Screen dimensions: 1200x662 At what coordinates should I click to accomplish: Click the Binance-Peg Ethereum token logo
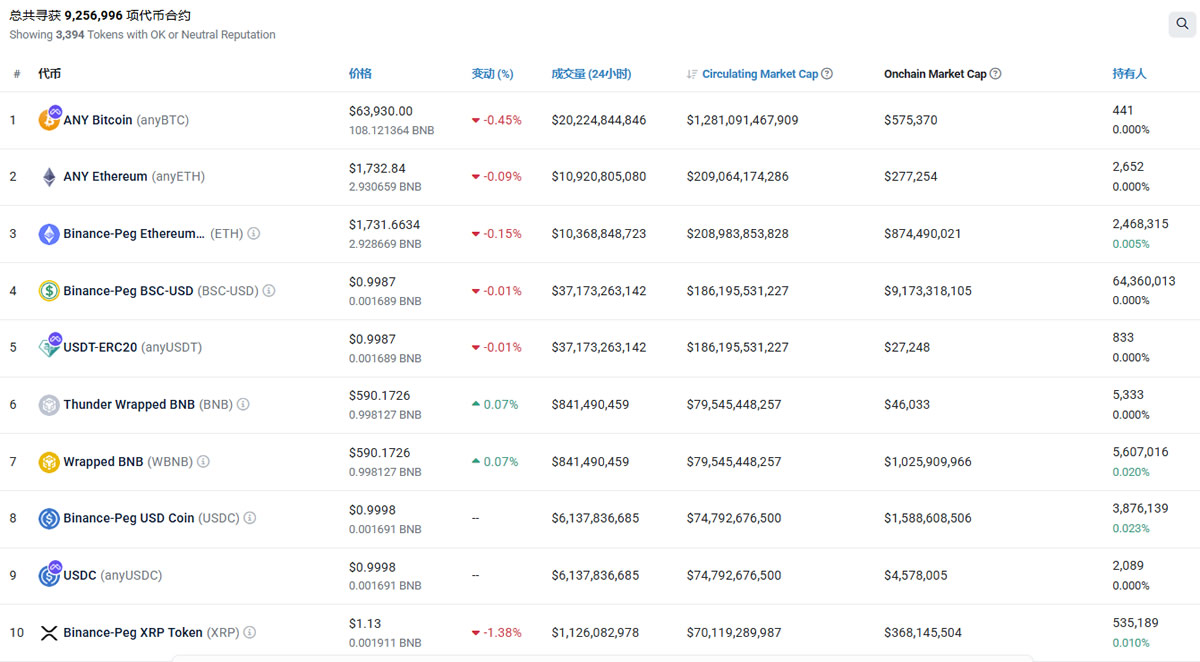[49, 234]
